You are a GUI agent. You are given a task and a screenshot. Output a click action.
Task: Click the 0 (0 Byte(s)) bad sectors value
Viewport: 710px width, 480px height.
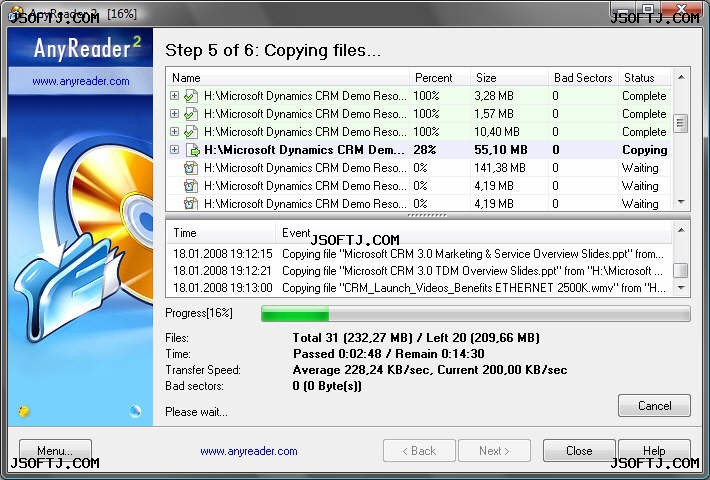[x=327, y=386]
